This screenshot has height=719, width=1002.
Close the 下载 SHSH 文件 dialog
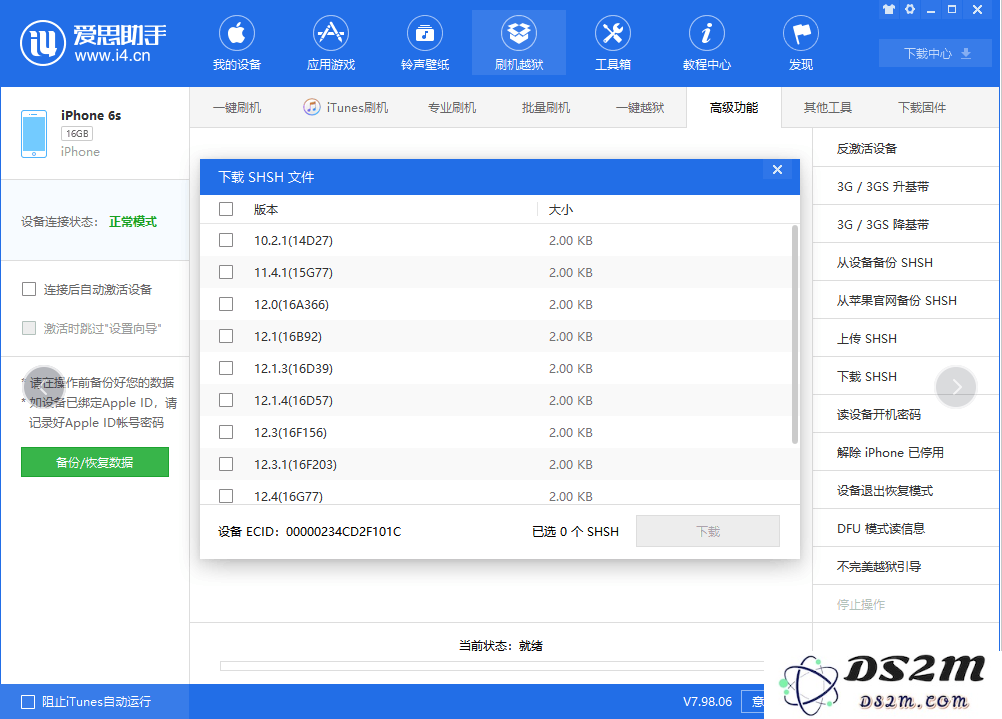tap(777, 169)
